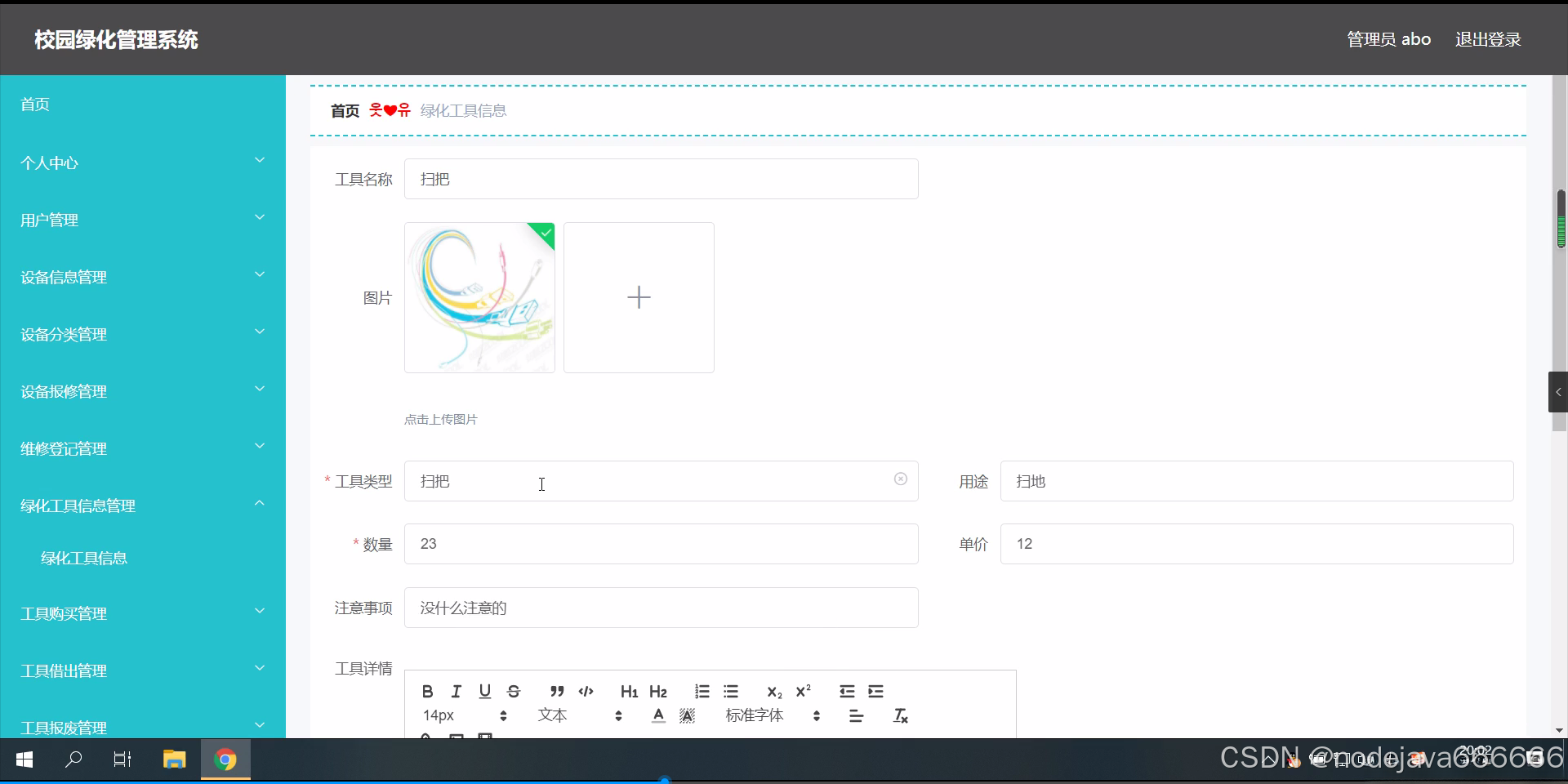Open the right-edge collapse arrow panel
This screenshot has width=1568, height=784.
point(1558,392)
